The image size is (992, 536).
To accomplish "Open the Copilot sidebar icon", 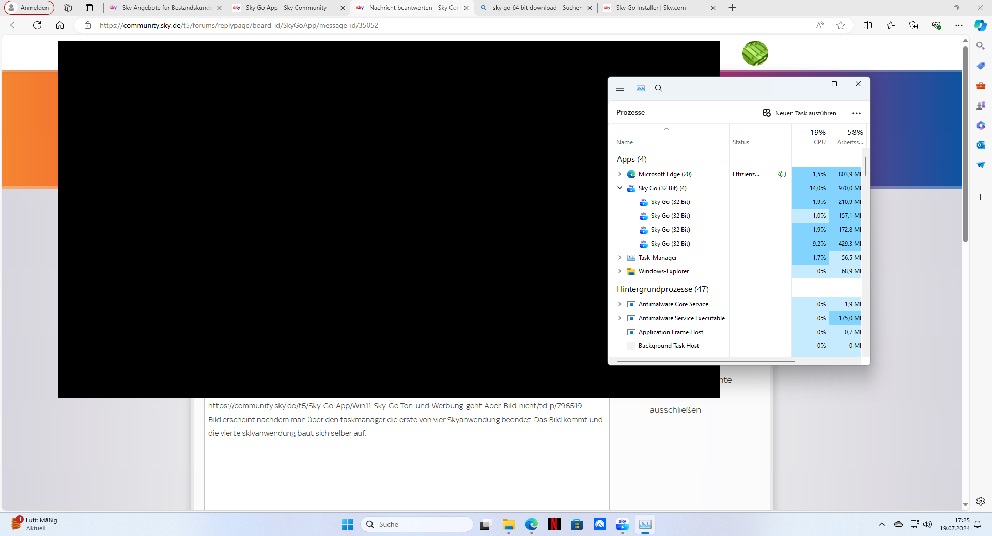I will pos(980,25).
